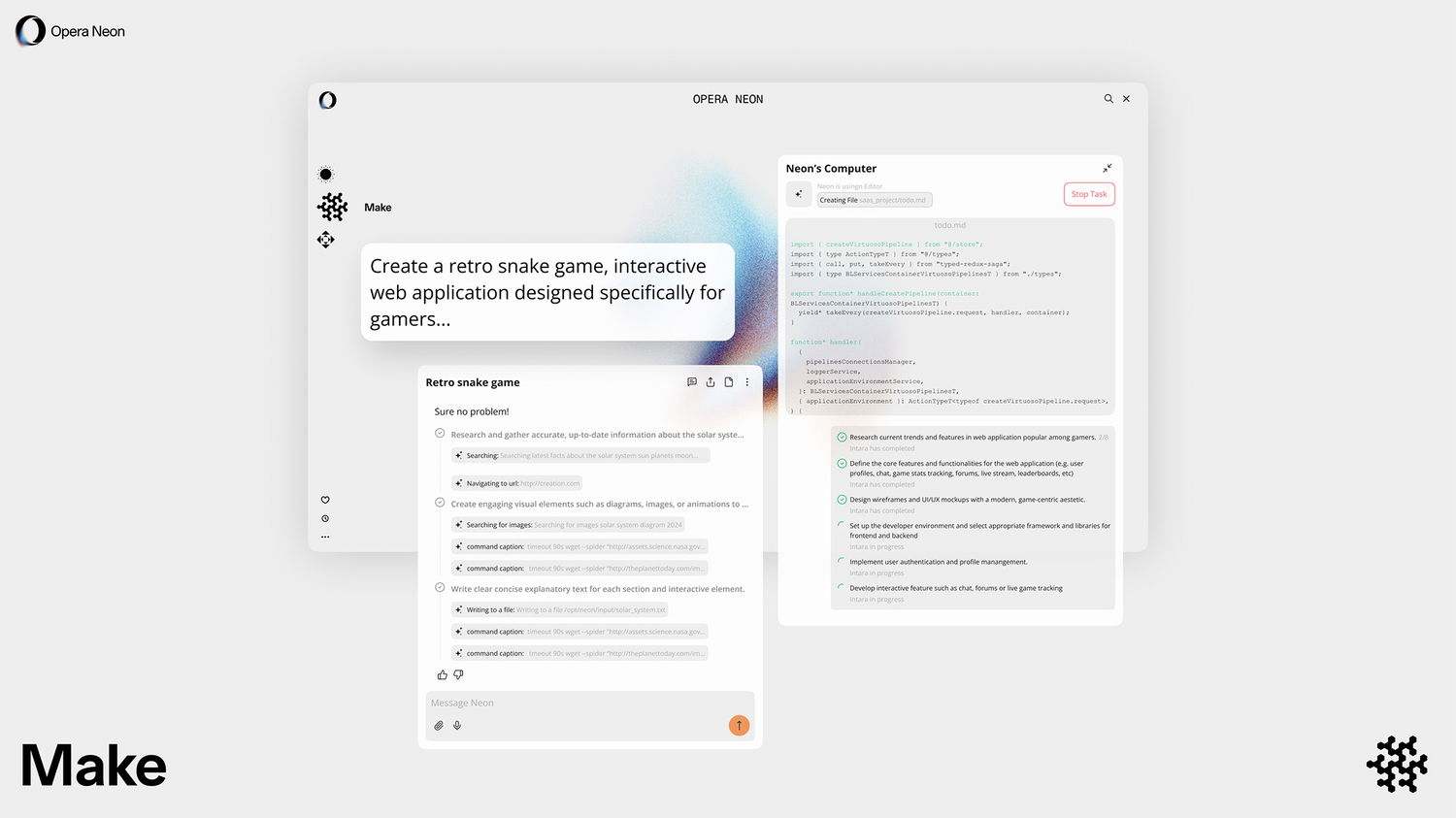Viewport: 1456px width, 818px height.
Task: Open the 'Searching for images' action chip
Action: click(568, 525)
